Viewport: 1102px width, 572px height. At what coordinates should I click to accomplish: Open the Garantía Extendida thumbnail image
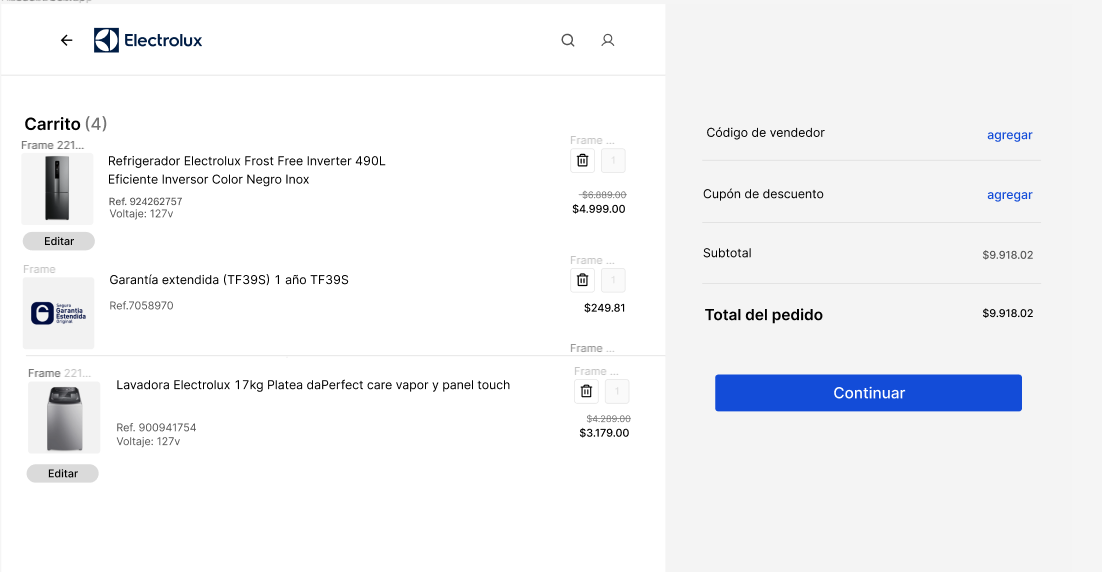click(x=58, y=313)
